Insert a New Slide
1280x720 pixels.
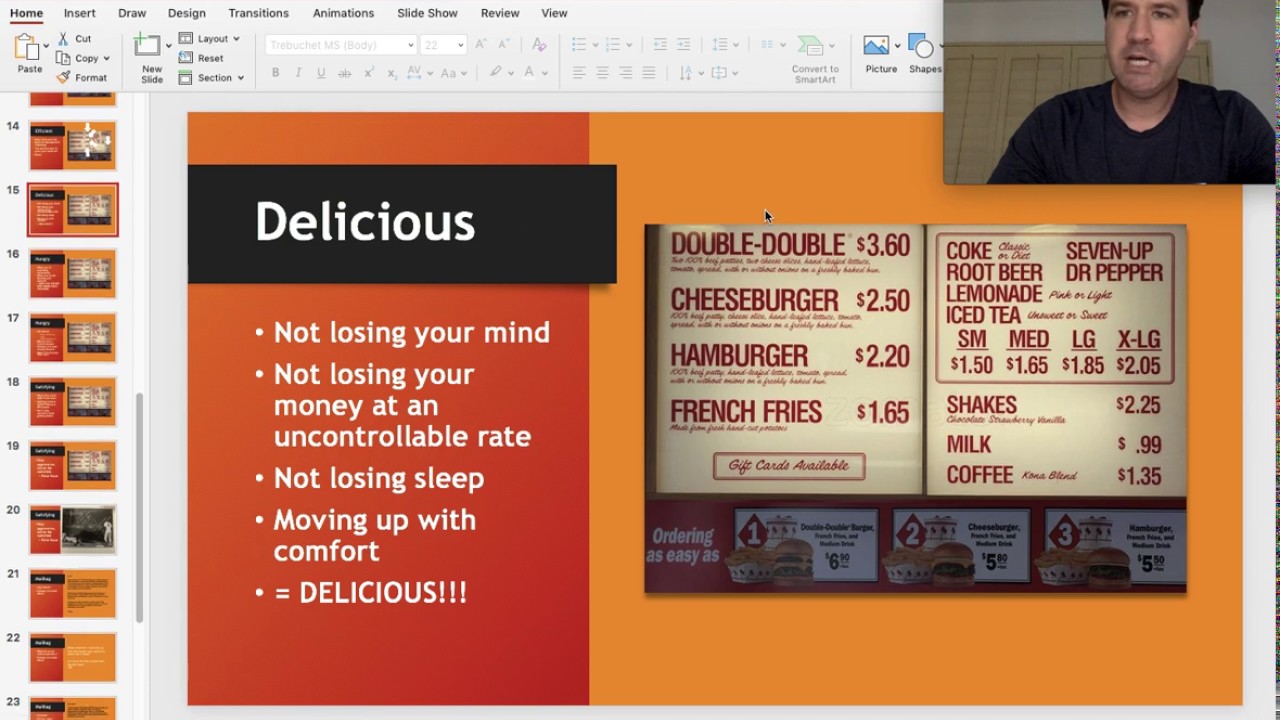click(x=147, y=46)
